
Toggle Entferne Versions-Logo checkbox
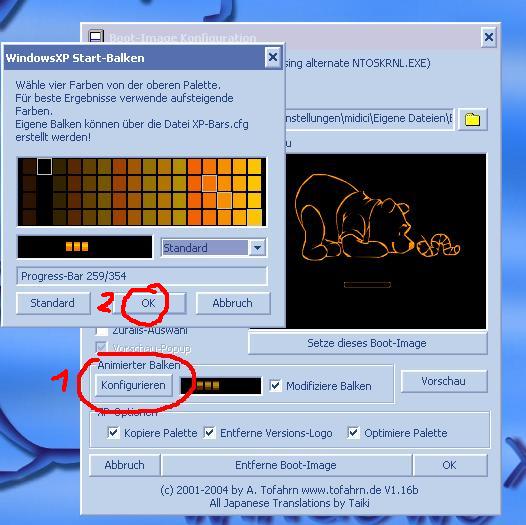click(x=209, y=432)
